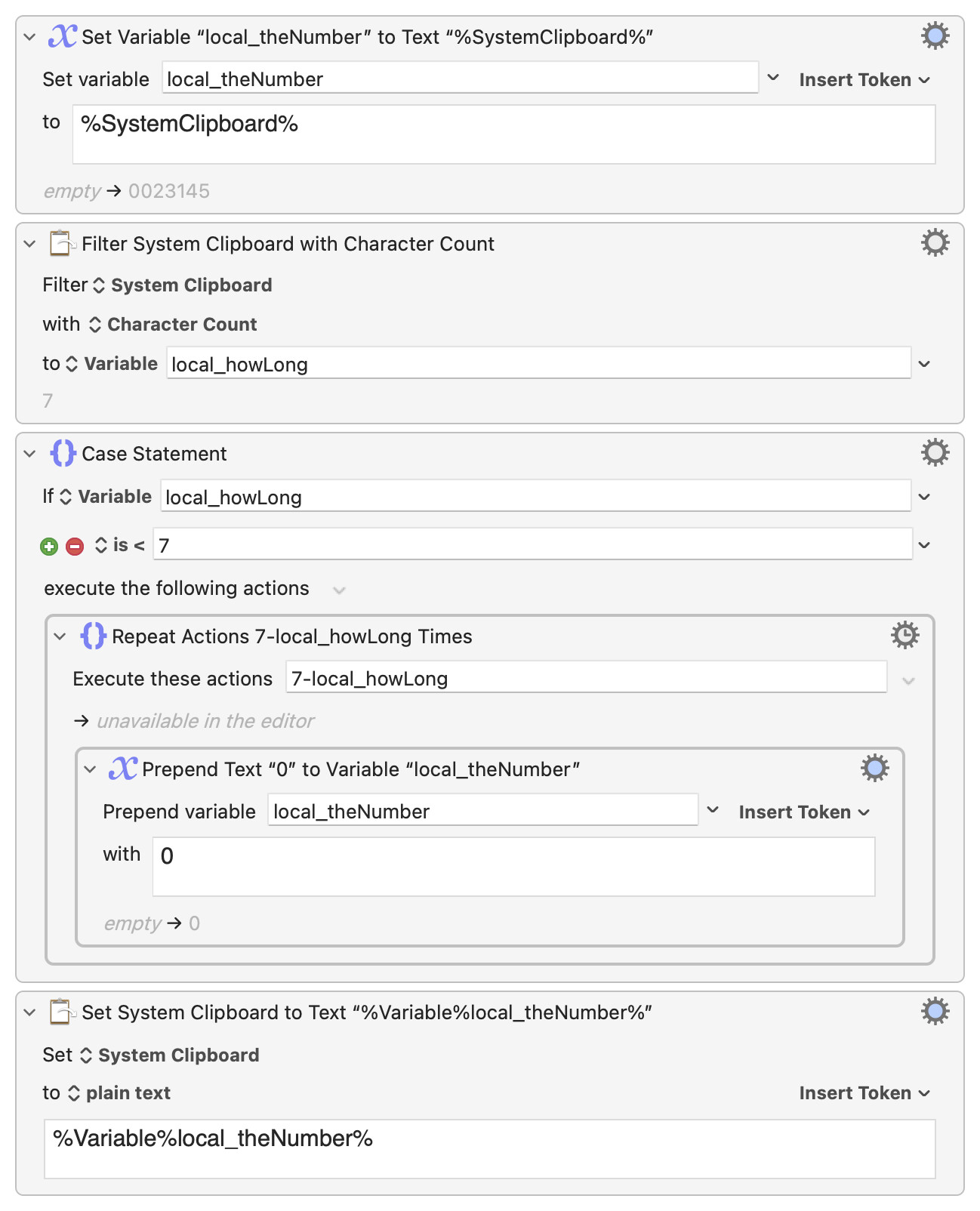Screen dimensions: 980x1211
Task: Open Insert Token menu in Set Clipboard
Action: (864, 1093)
